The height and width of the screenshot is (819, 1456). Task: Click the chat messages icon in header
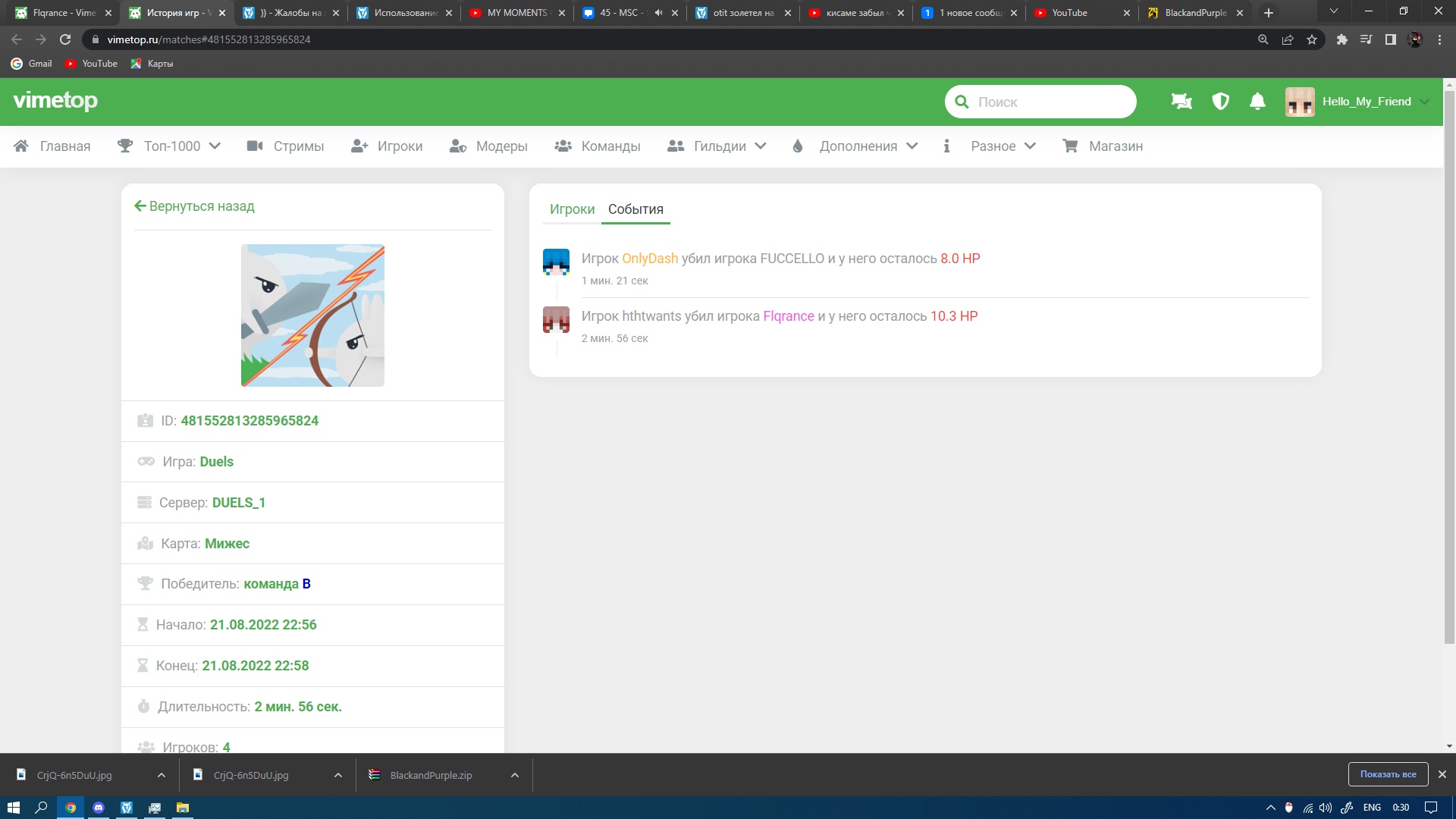click(x=1181, y=102)
